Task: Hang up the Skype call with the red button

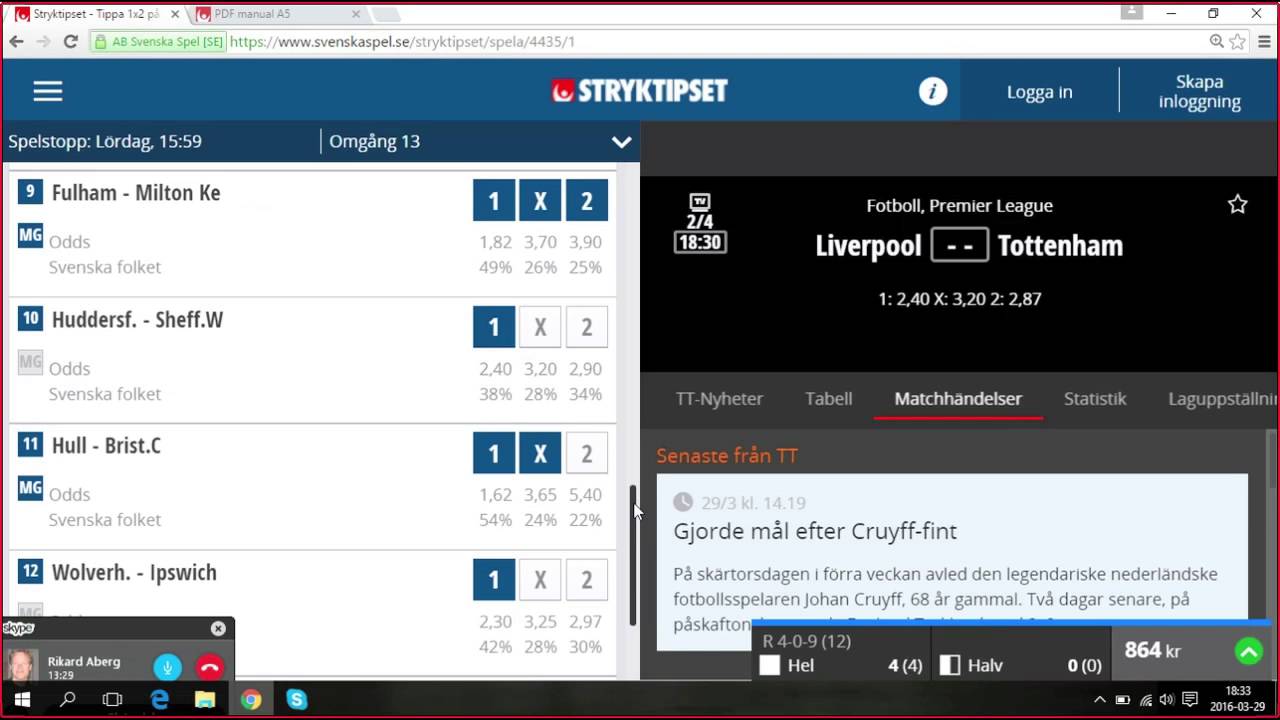Action: pyautogui.click(x=209, y=667)
